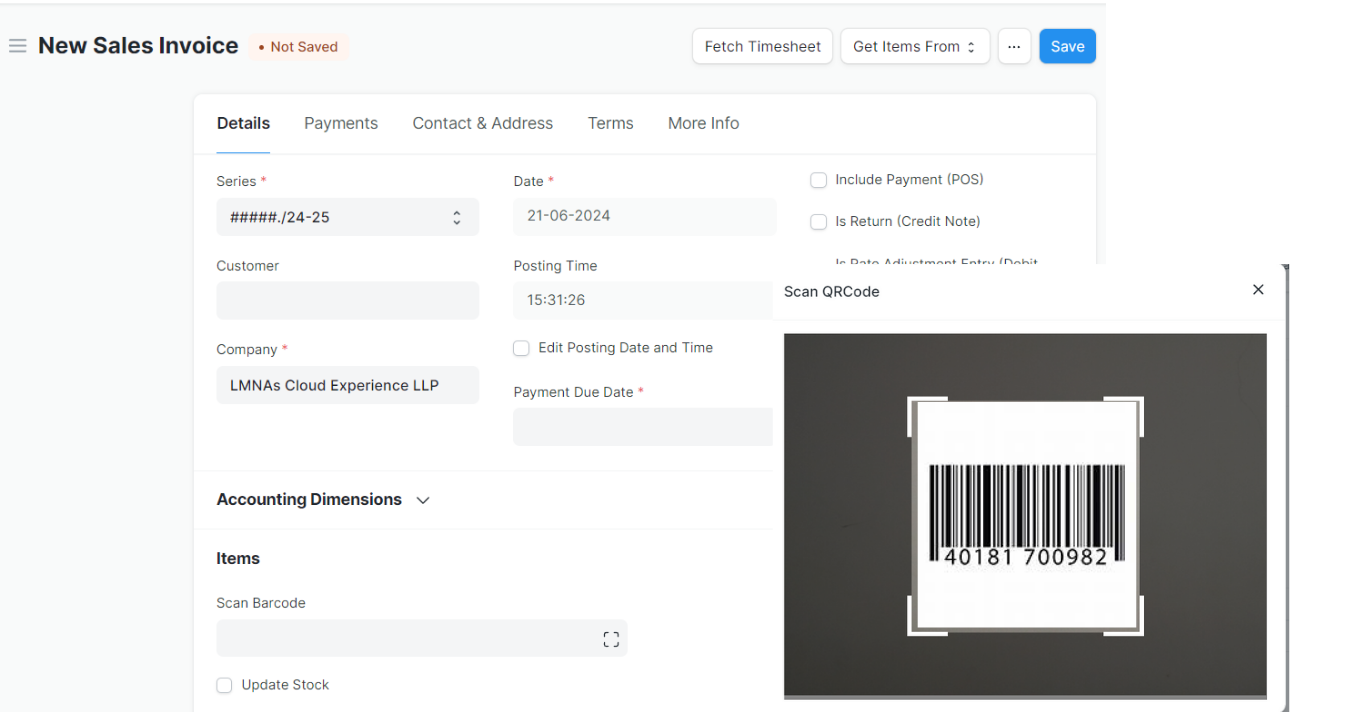
Task: Click the Date field showing 21-06-2024
Action: pos(644,217)
